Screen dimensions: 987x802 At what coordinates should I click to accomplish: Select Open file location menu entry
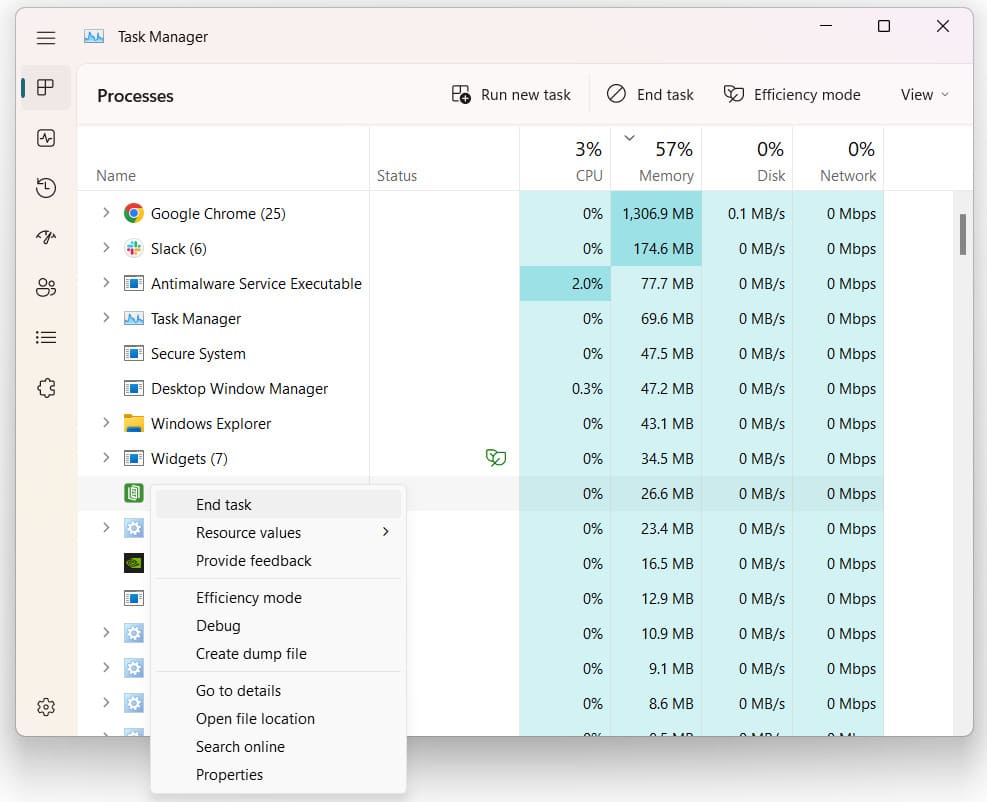278,718
